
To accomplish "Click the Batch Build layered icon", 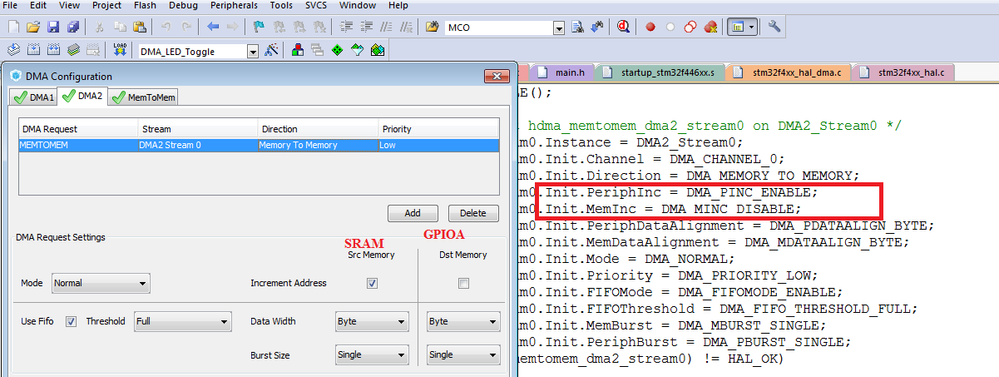I will [x=74, y=50].
